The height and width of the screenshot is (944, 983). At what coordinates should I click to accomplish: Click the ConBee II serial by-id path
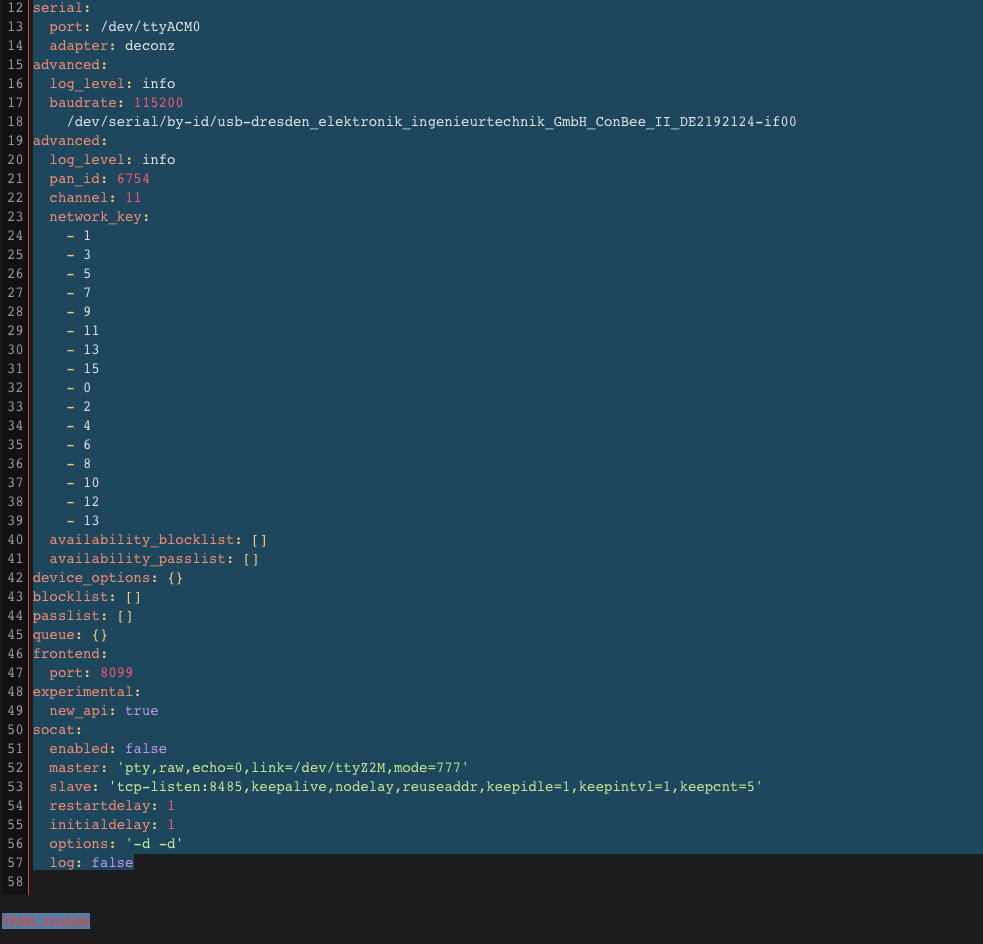(x=431, y=122)
